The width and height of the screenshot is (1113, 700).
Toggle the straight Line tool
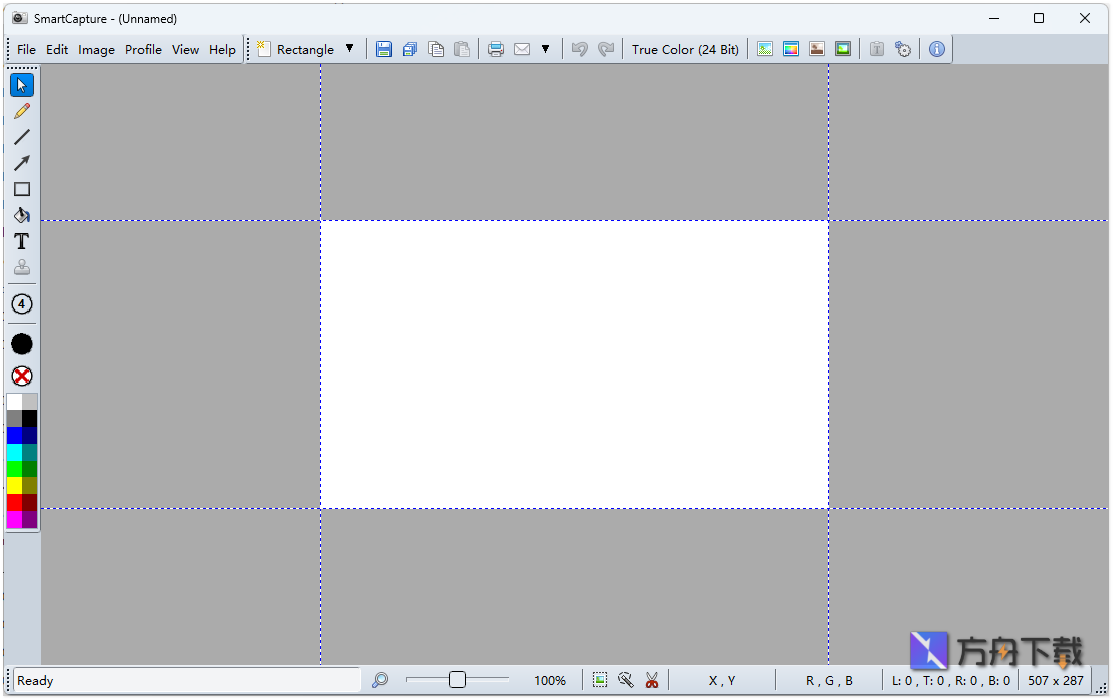pyautogui.click(x=21, y=137)
